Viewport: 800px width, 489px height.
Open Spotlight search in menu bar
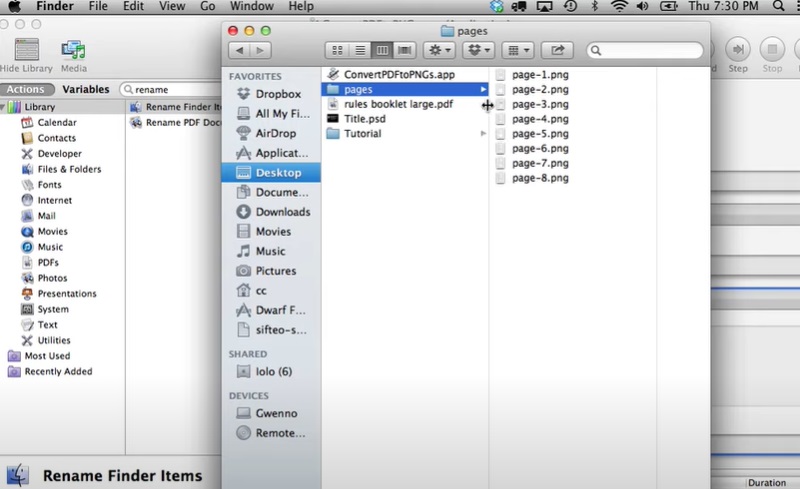[x=778, y=6]
